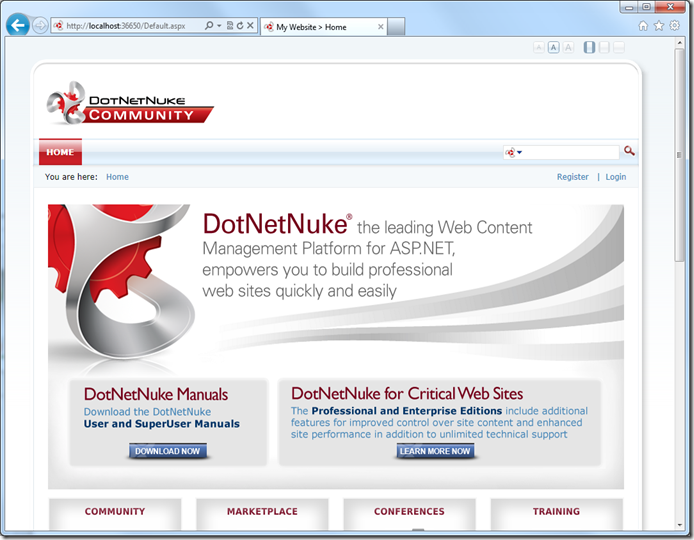Image resolution: width=694 pixels, height=540 pixels.
Task: Open the Register link
Action: [573, 177]
